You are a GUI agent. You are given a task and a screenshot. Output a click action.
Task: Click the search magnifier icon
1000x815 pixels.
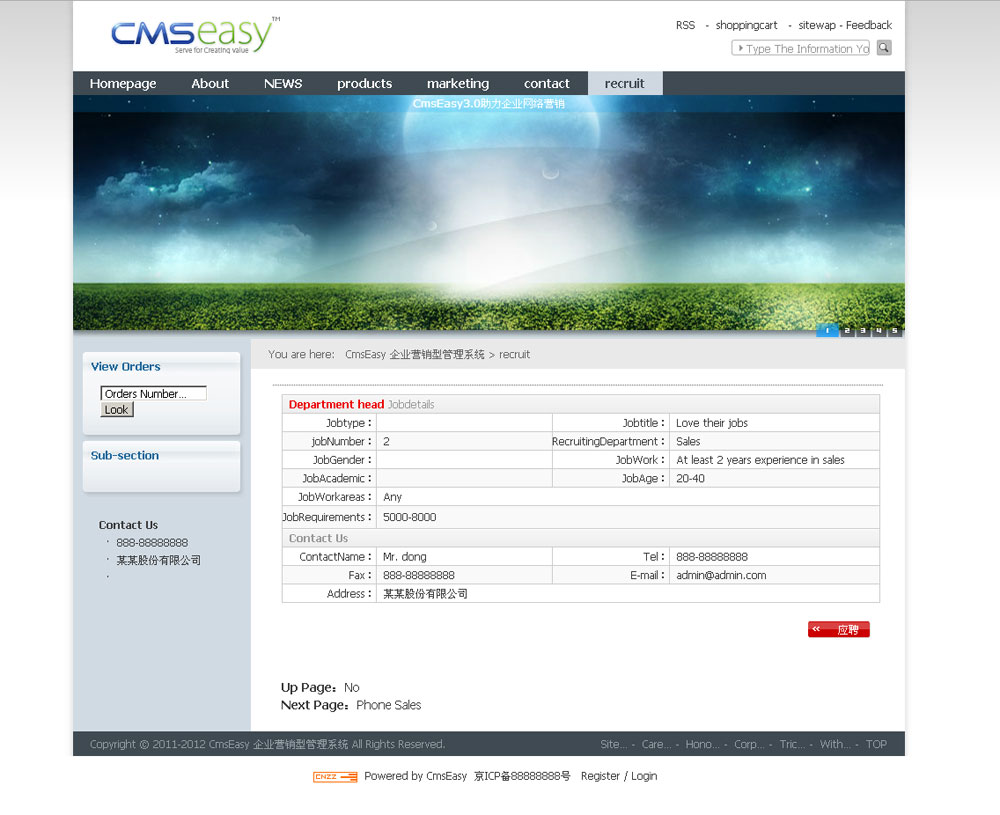[x=884, y=48]
